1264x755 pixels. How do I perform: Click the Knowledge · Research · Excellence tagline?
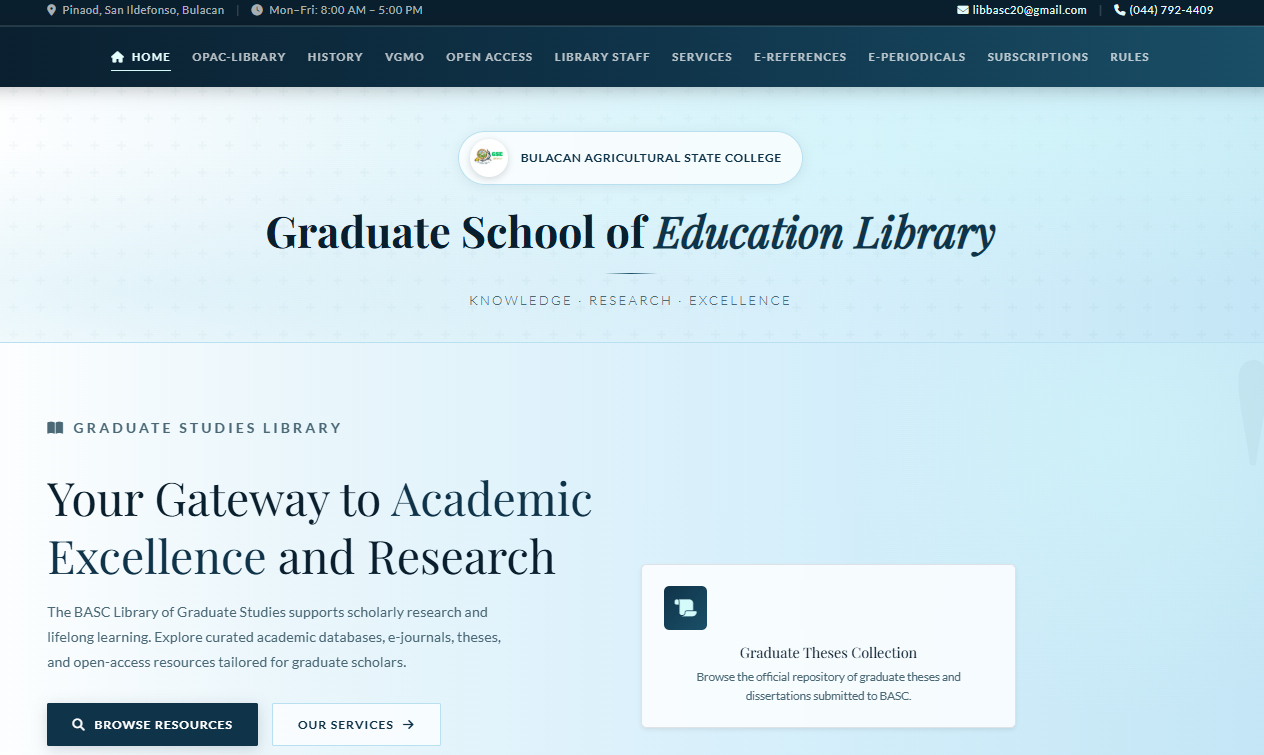tap(630, 301)
